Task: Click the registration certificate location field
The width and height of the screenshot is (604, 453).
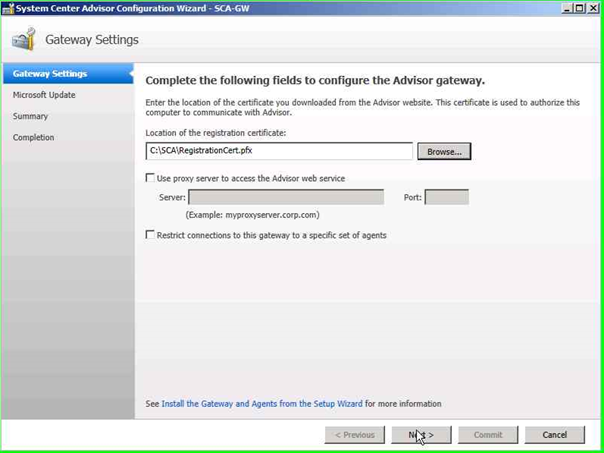Action: coord(279,151)
